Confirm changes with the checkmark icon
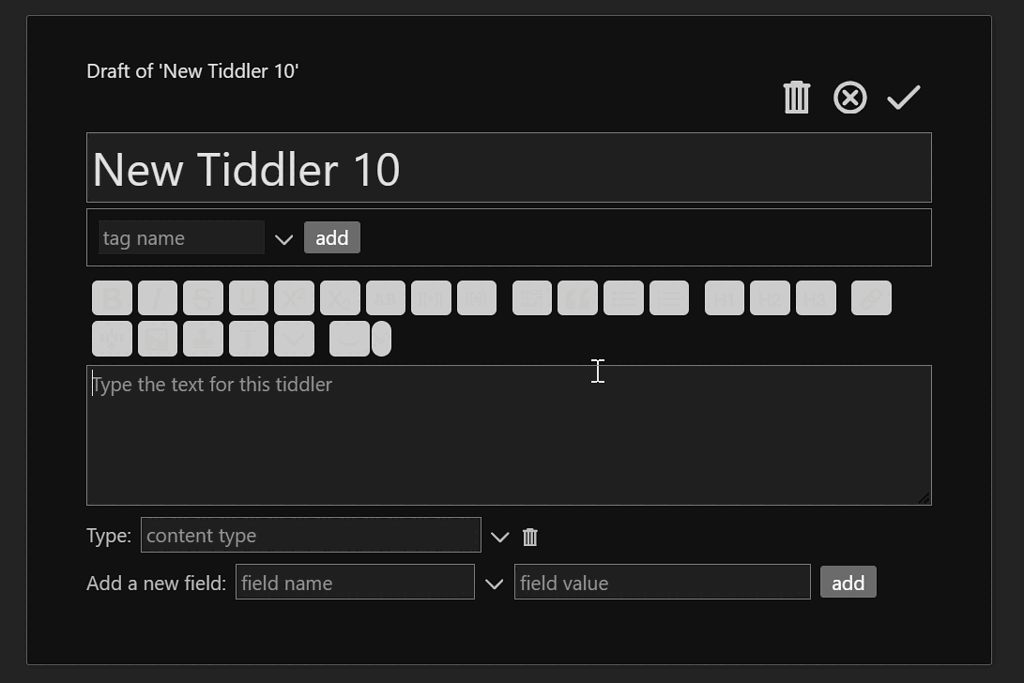This screenshot has width=1024, height=683. pos(904,98)
